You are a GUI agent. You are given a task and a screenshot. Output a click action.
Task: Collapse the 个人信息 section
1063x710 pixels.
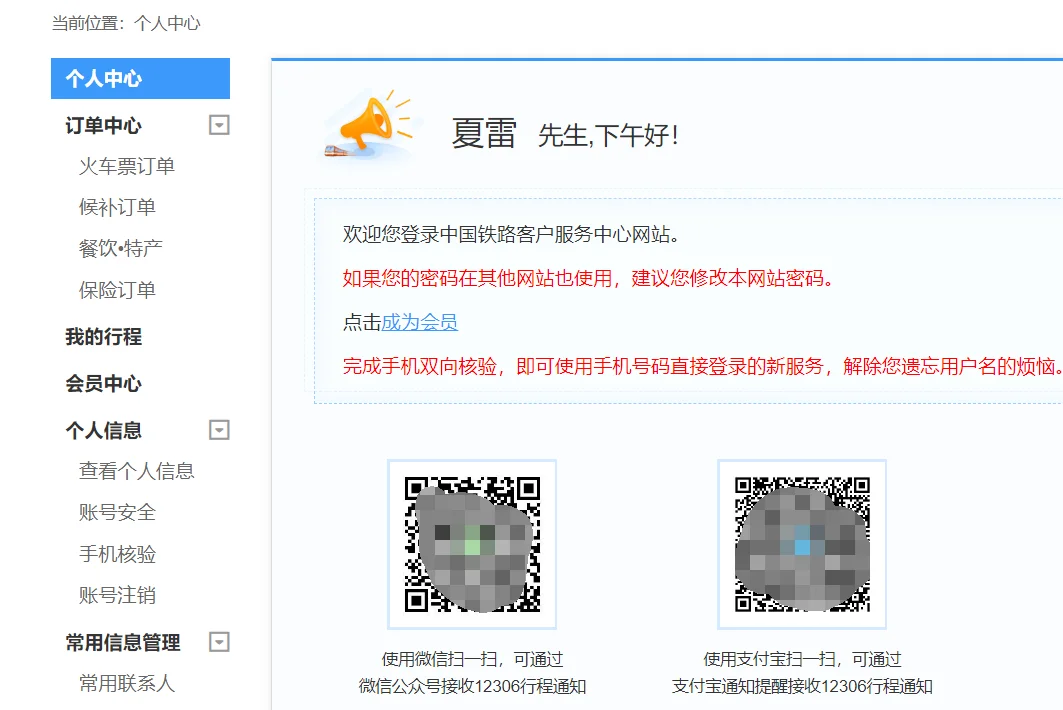[218, 430]
